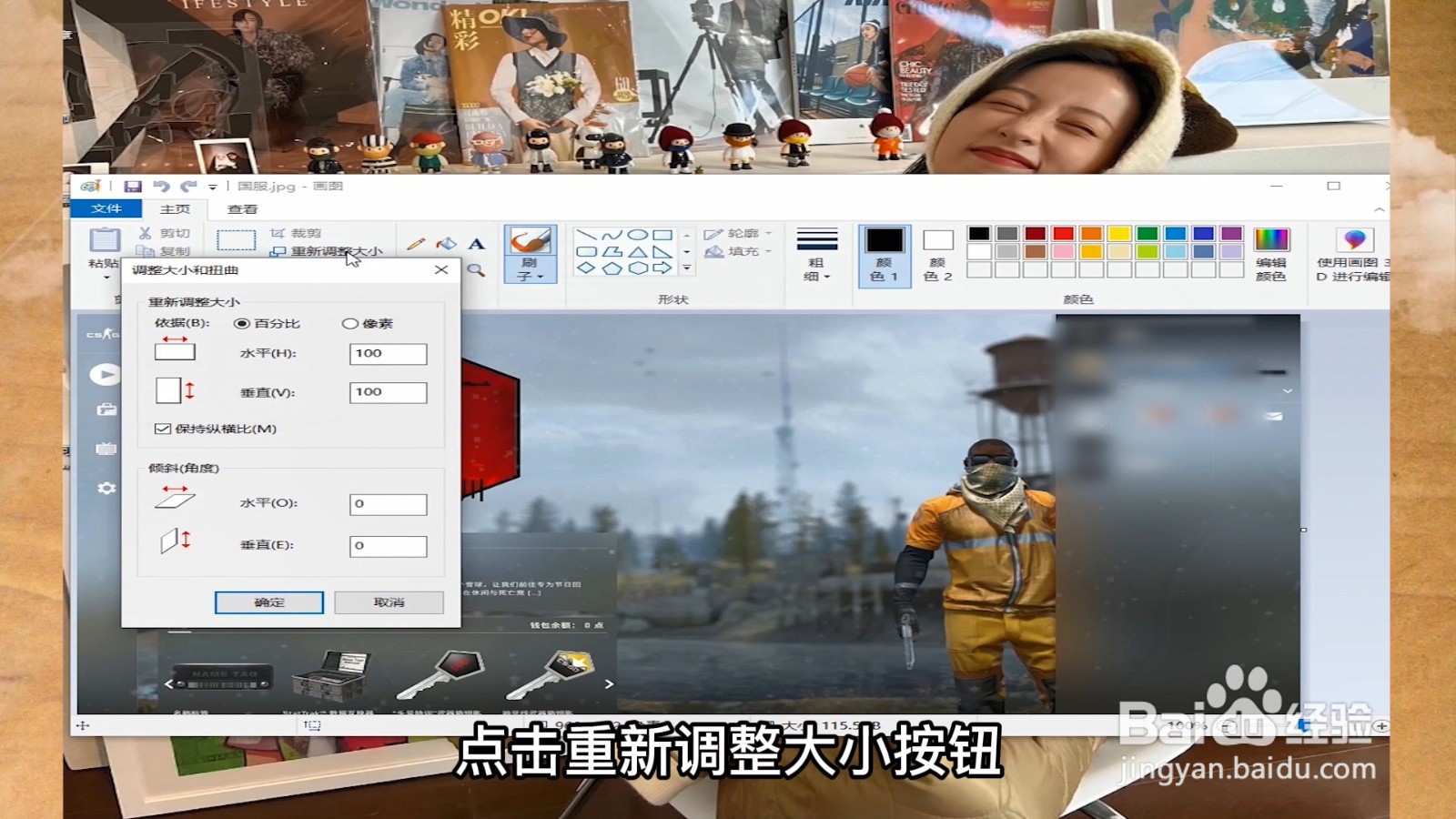Select 颜色 2 (Color 2) box
This screenshot has width=1456, height=819.
937,256
